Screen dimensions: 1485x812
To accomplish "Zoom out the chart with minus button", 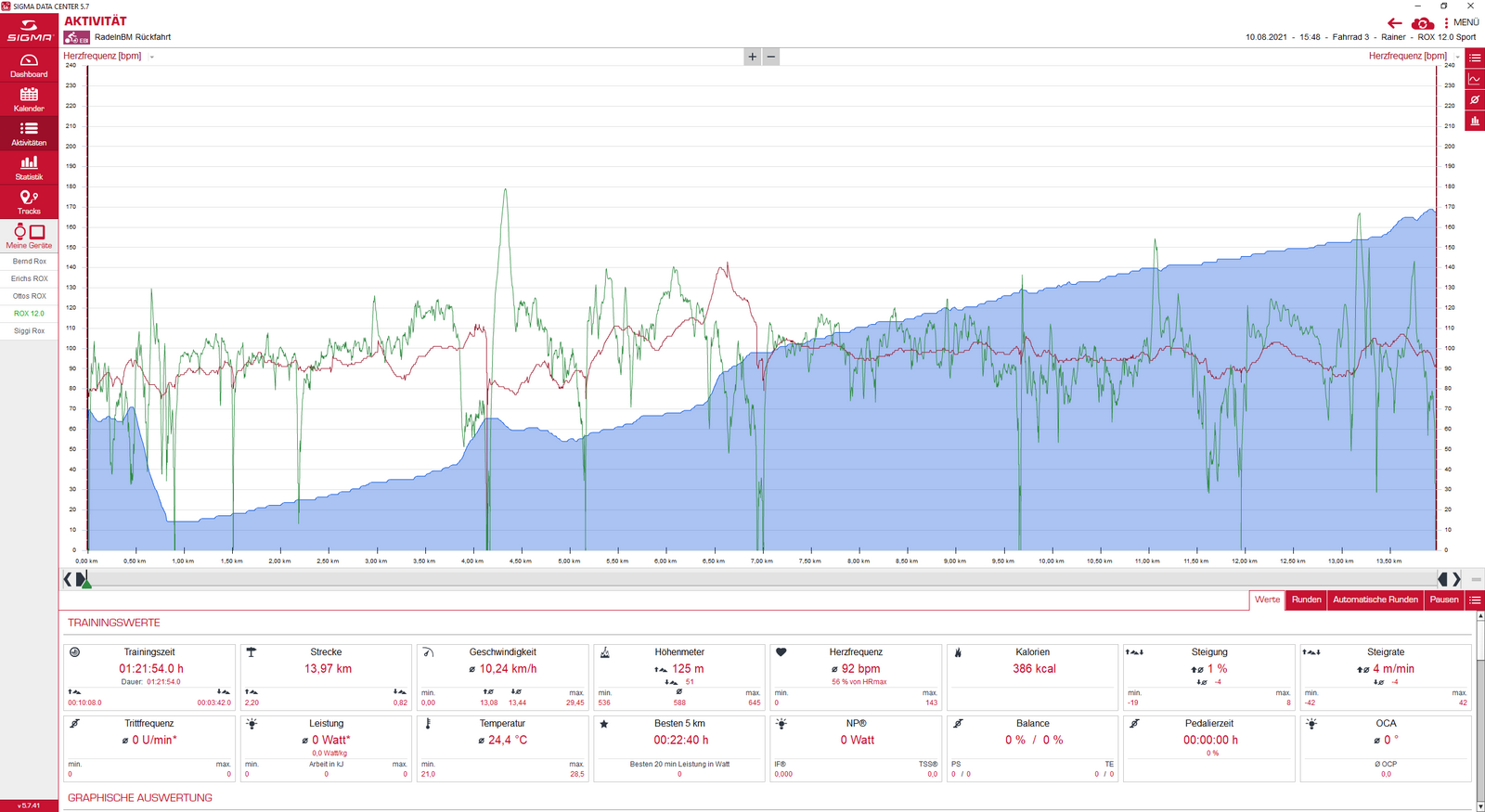I will 770,57.
